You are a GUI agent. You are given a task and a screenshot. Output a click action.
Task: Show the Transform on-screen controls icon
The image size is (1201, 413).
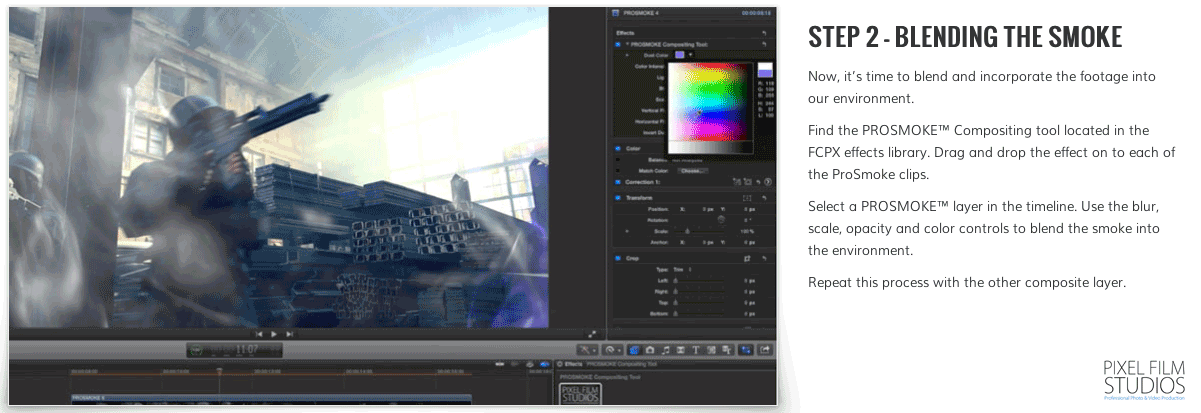click(747, 197)
